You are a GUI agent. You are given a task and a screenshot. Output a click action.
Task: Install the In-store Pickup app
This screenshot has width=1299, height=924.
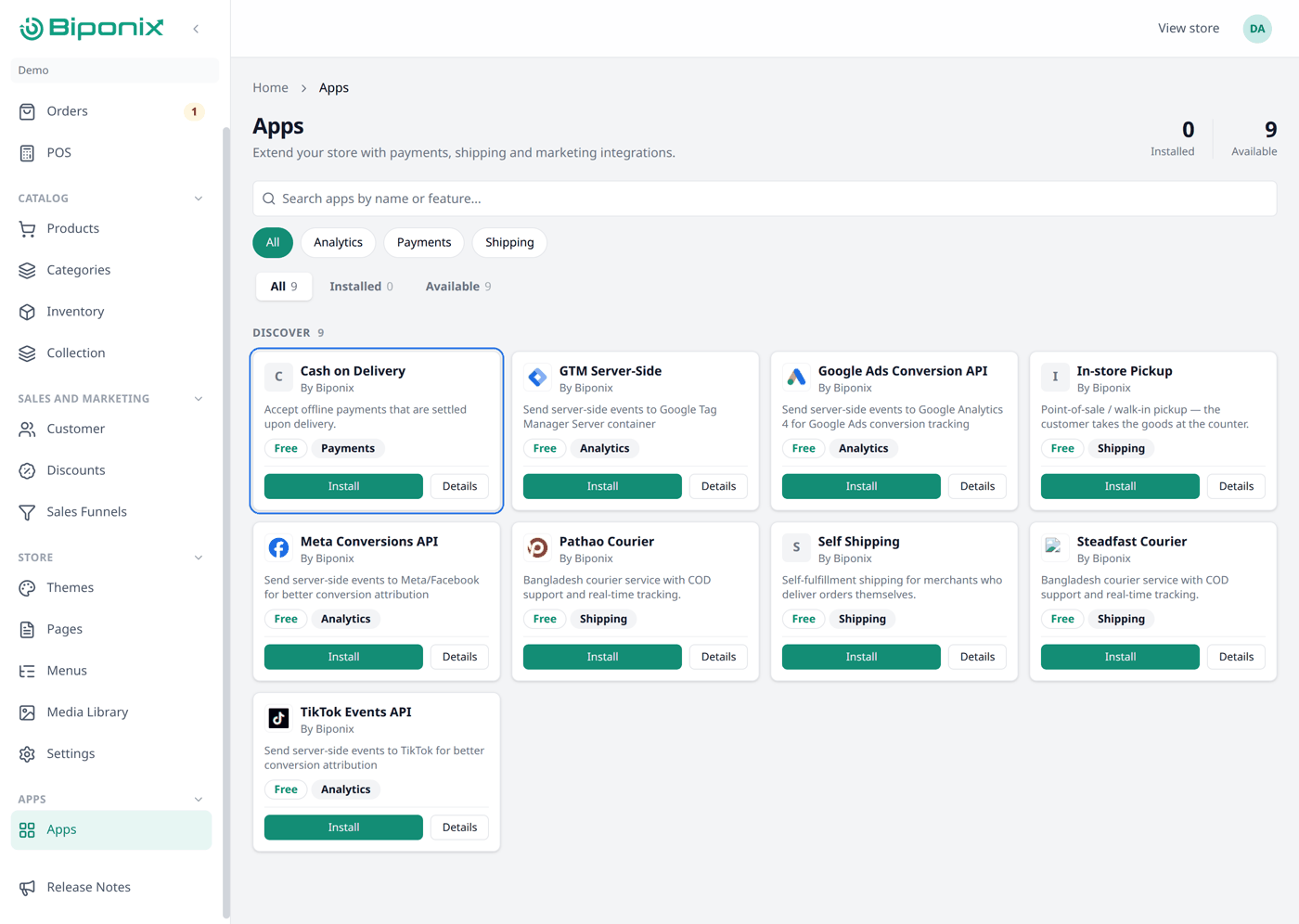pos(1120,486)
